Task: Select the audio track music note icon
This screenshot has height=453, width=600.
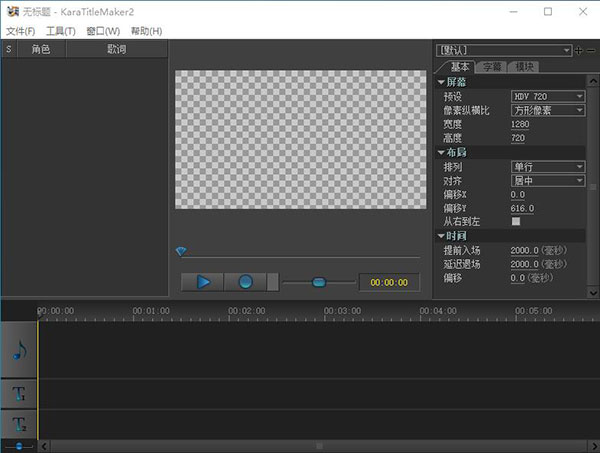Action: pyautogui.click(x=20, y=351)
